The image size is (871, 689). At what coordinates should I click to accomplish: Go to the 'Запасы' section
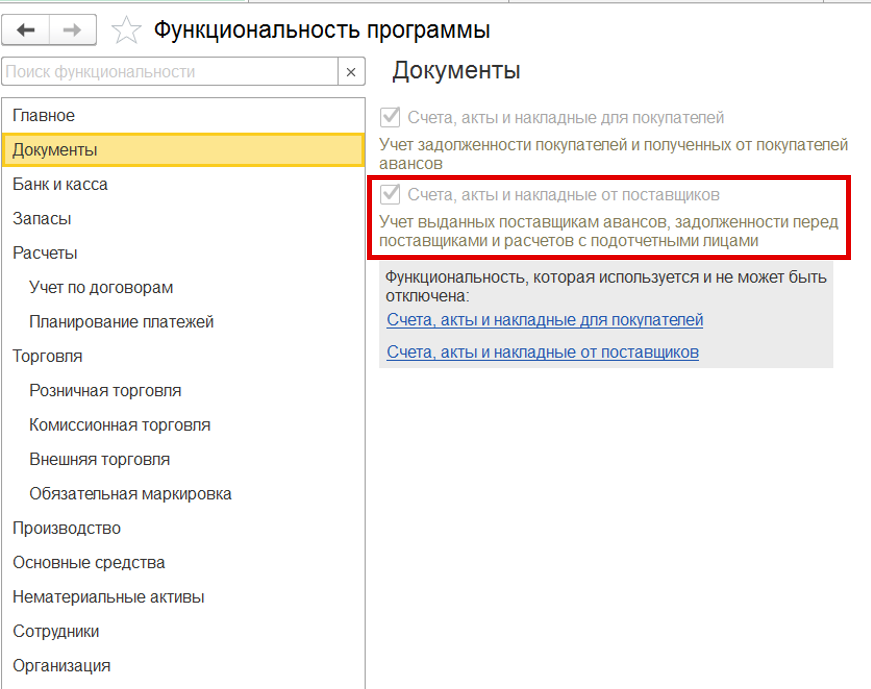pos(42,219)
